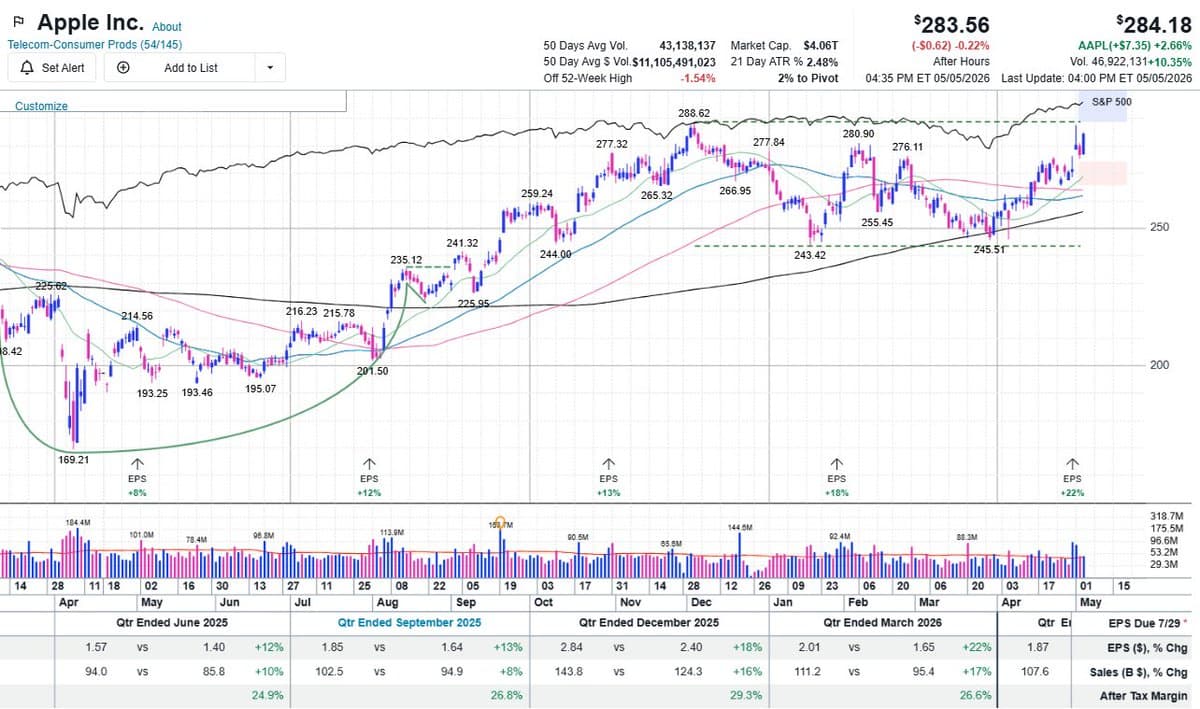Viewport: 1200px width, 709px height.
Task: Select Qtr Ended March 2026 column header
Action: coord(885,622)
